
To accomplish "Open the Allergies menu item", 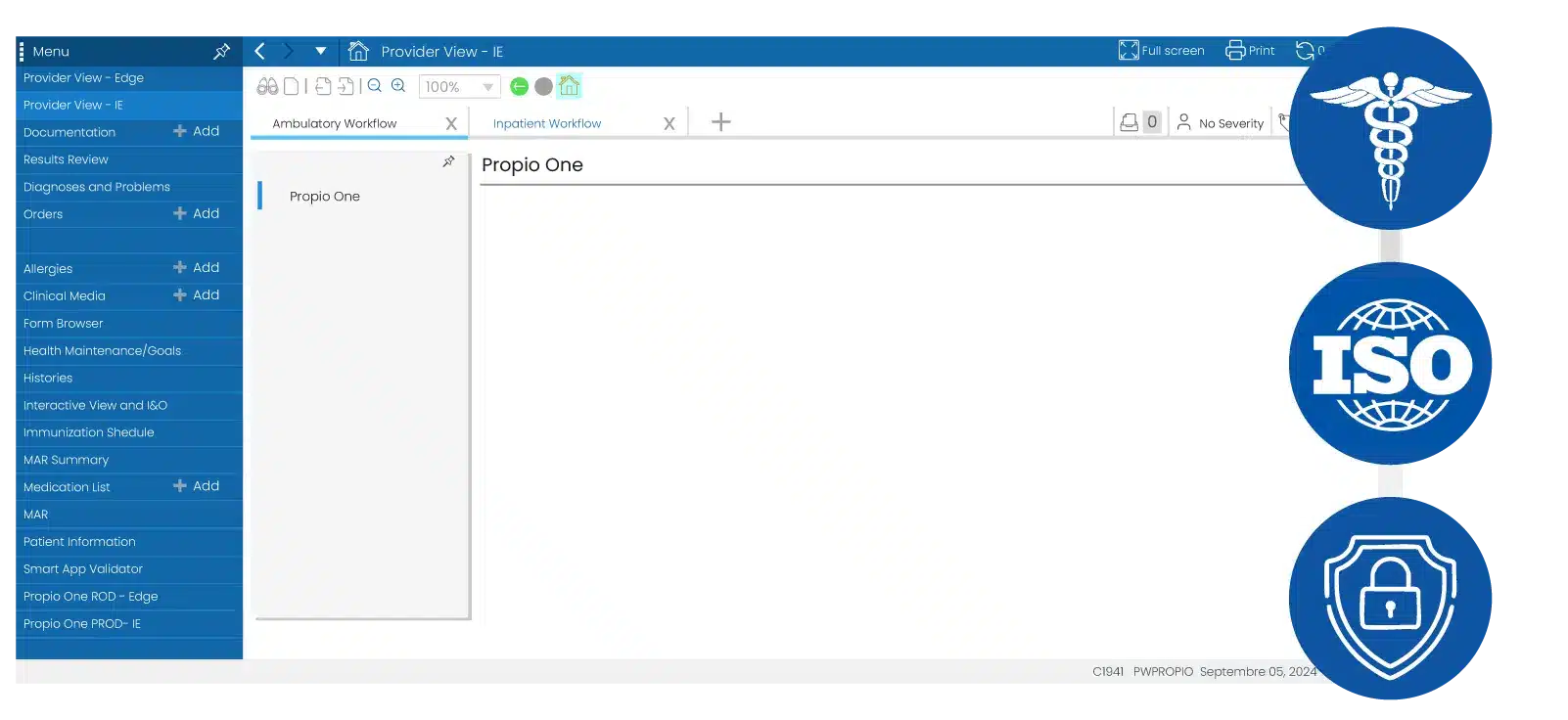I will (x=48, y=269).
